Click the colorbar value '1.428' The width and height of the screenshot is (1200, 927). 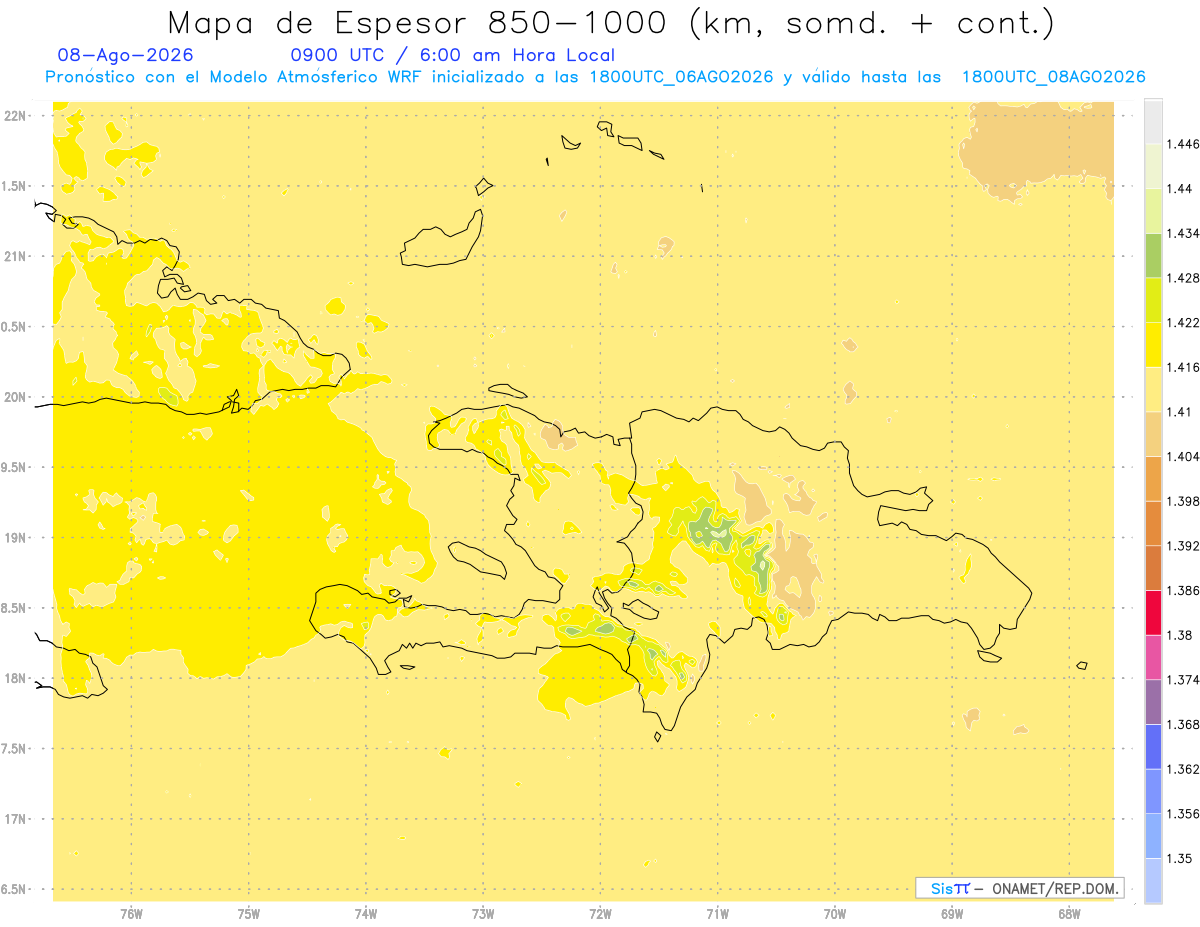[x=1183, y=278]
